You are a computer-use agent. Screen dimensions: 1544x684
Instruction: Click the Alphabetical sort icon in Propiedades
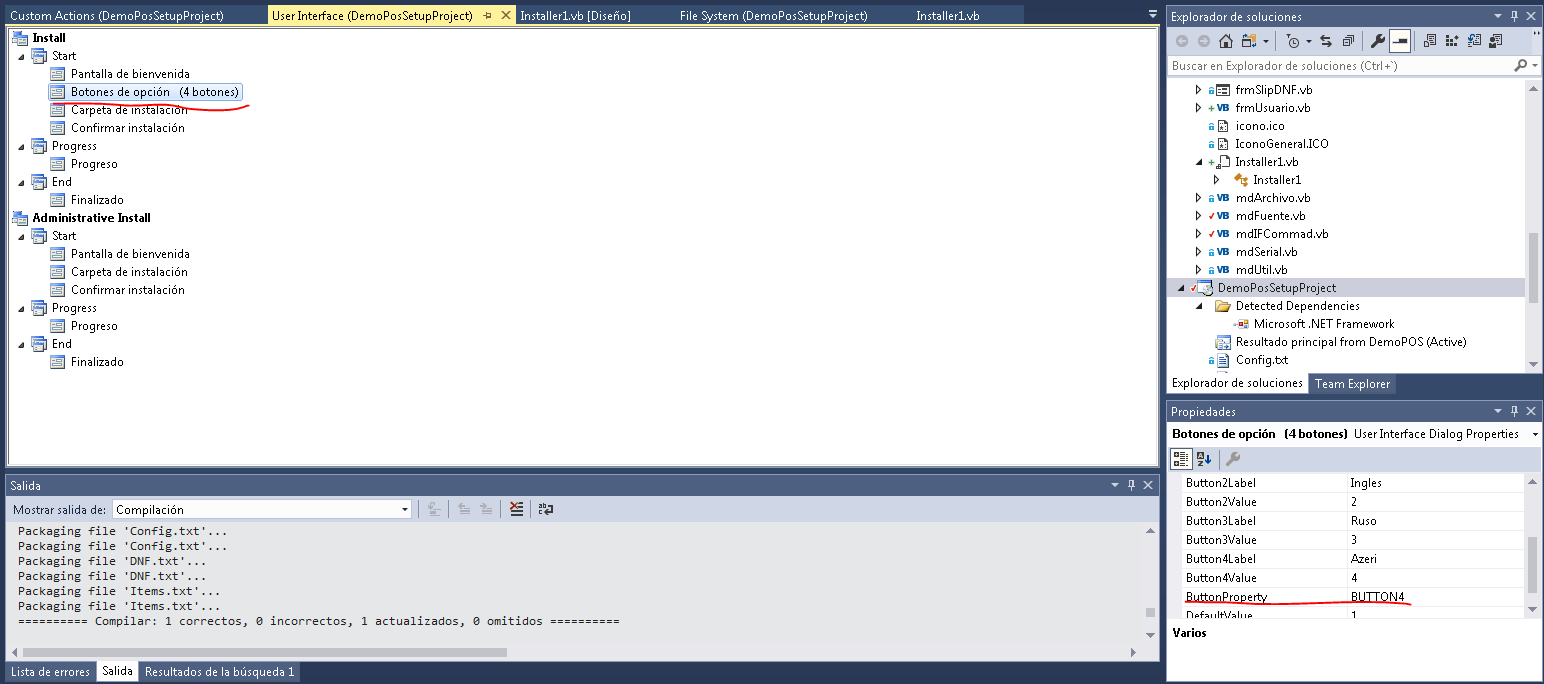point(1203,458)
